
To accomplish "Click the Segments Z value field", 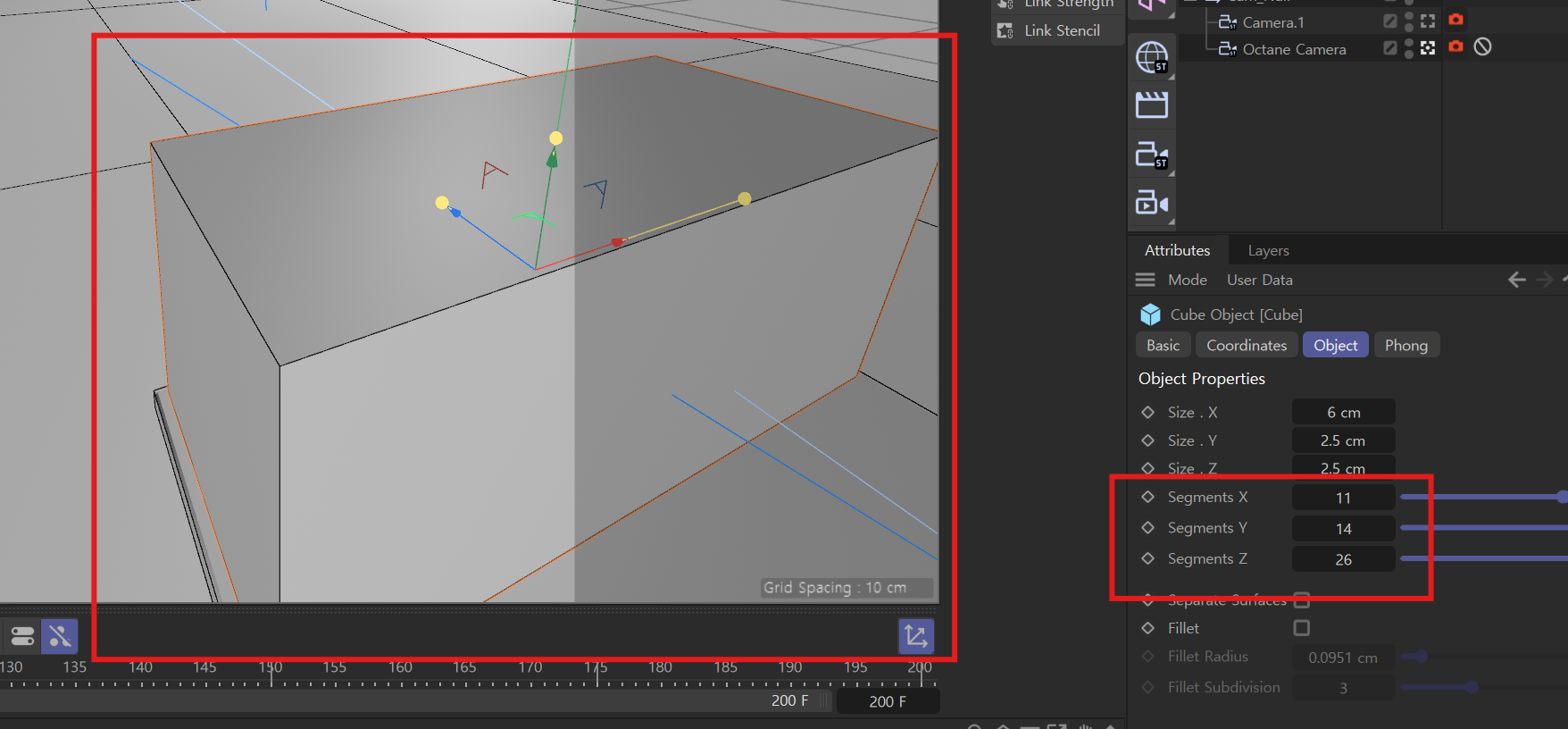I will (x=1343, y=559).
